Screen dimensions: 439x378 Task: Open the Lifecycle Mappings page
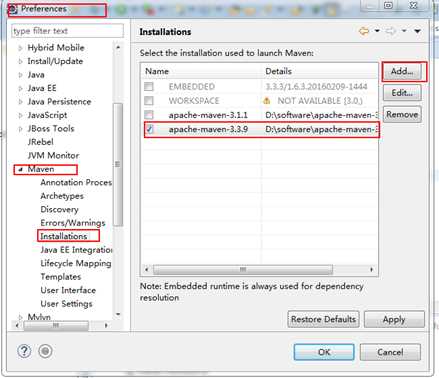coord(76,263)
